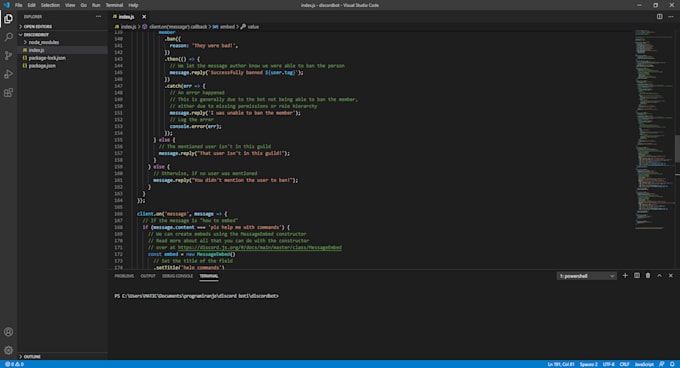Click the feedback icon in status bar
The height and width of the screenshot is (368, 680).
click(x=661, y=364)
